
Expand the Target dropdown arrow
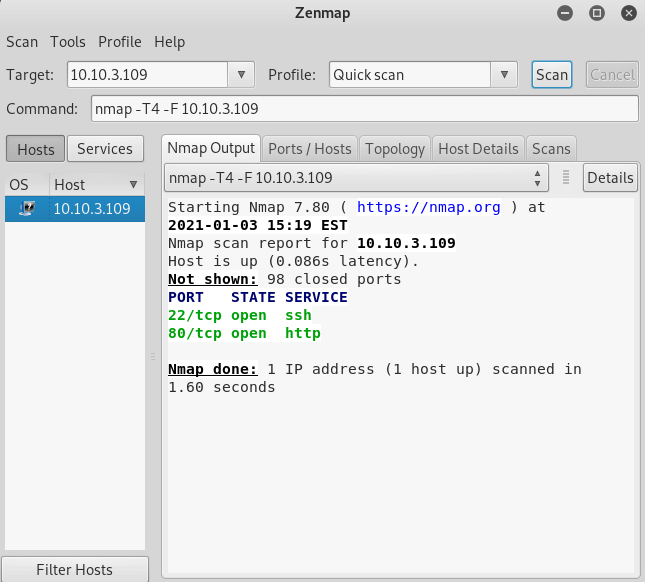pos(241,75)
